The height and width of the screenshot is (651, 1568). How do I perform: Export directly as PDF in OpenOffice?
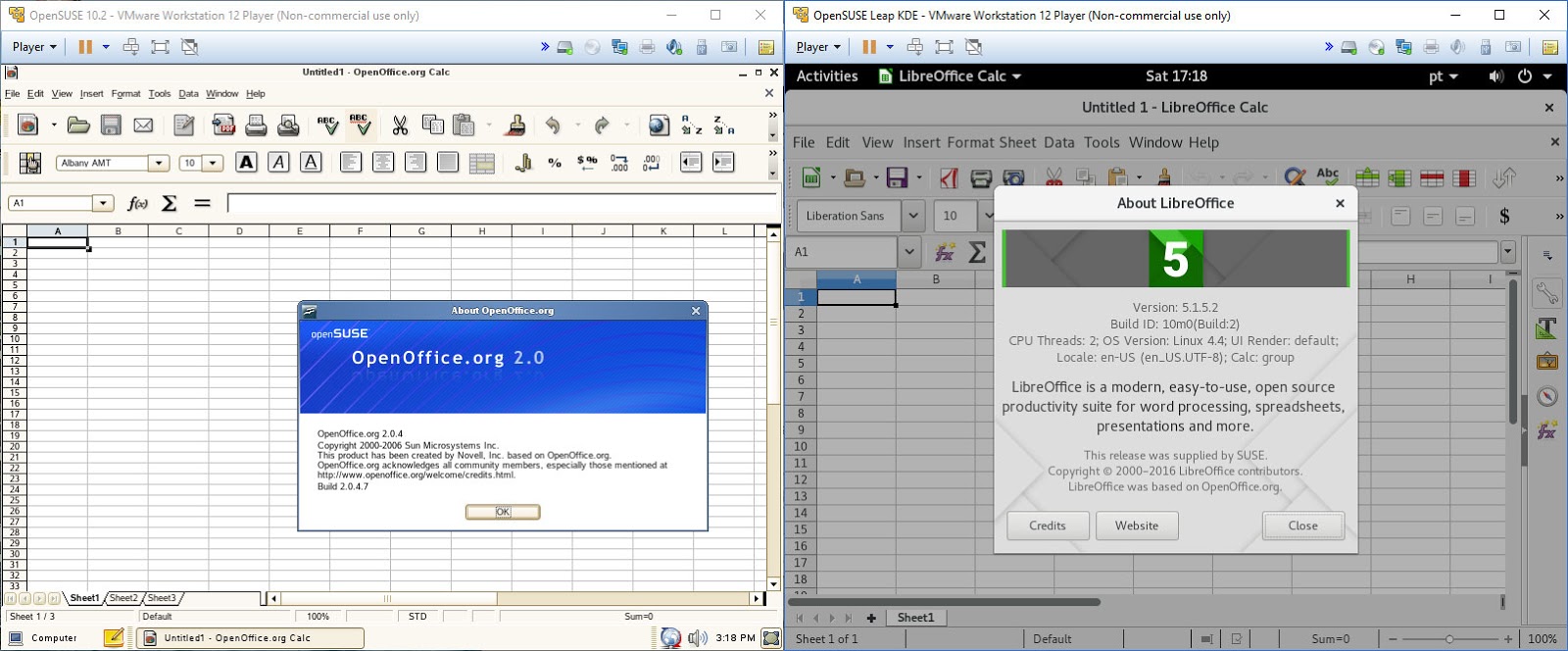[223, 125]
